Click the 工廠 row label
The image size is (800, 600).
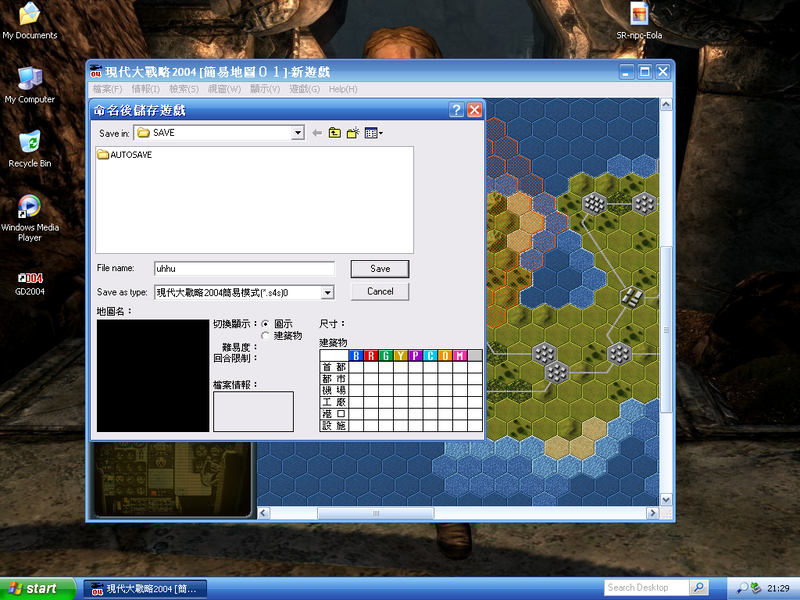coord(334,403)
